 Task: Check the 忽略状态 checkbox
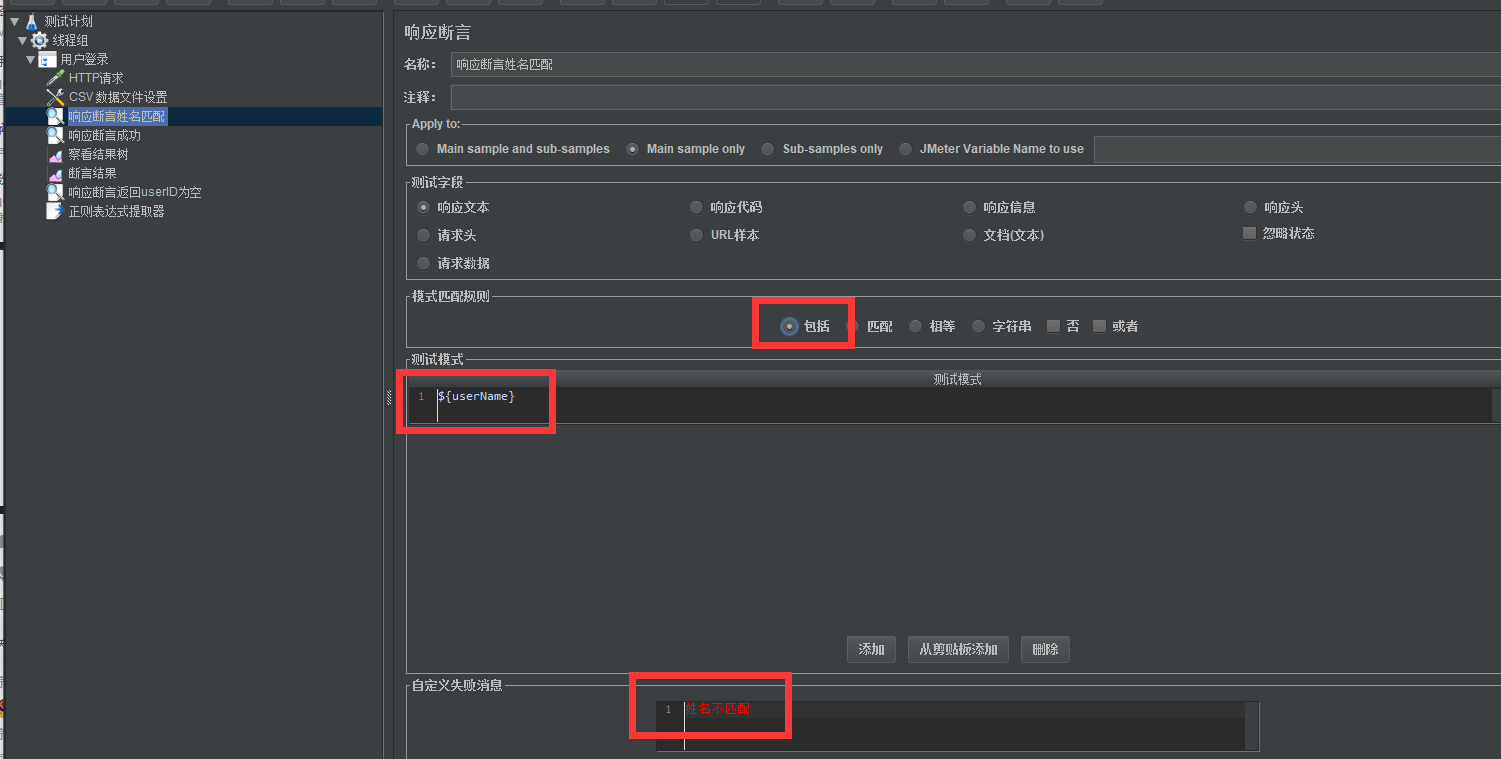(x=1249, y=234)
